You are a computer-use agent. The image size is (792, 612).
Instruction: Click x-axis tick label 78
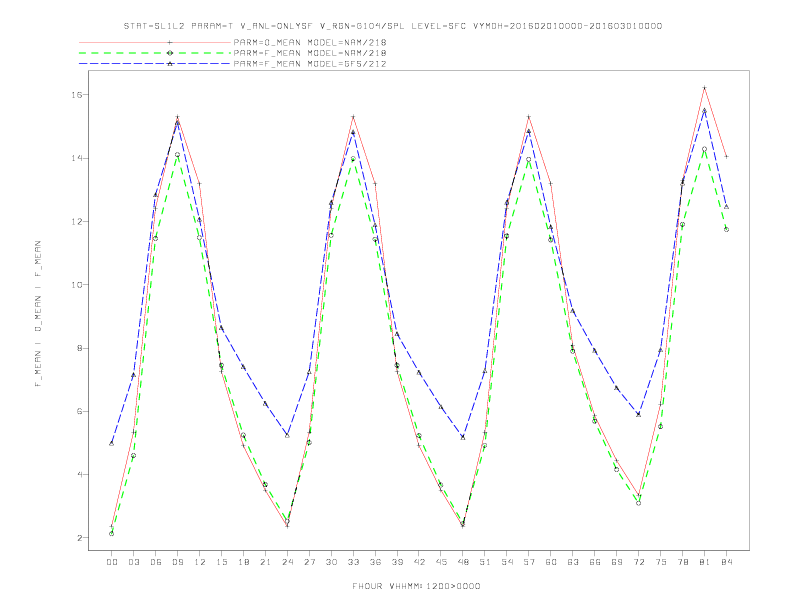click(683, 562)
